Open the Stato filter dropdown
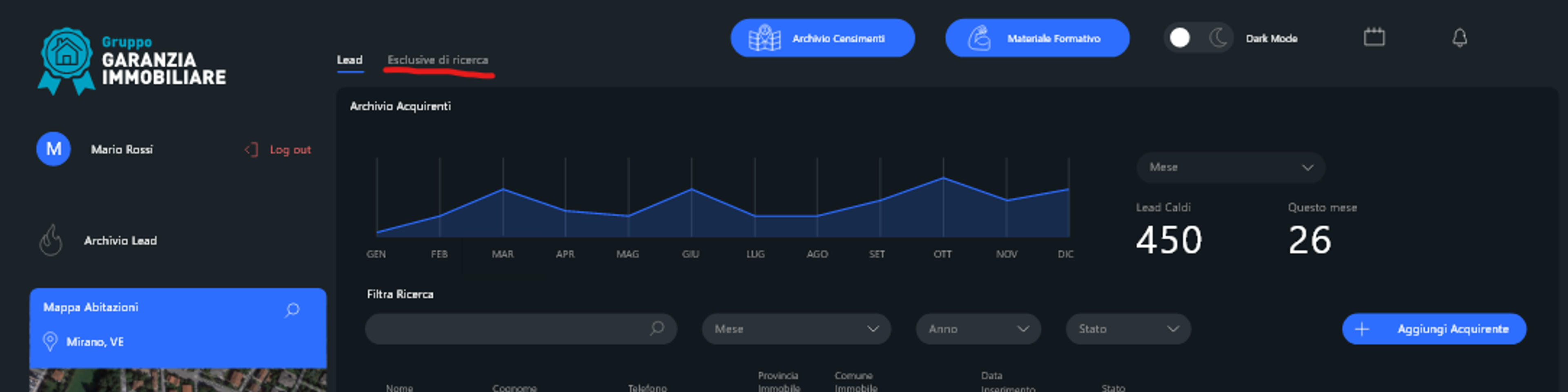 pos(1128,329)
